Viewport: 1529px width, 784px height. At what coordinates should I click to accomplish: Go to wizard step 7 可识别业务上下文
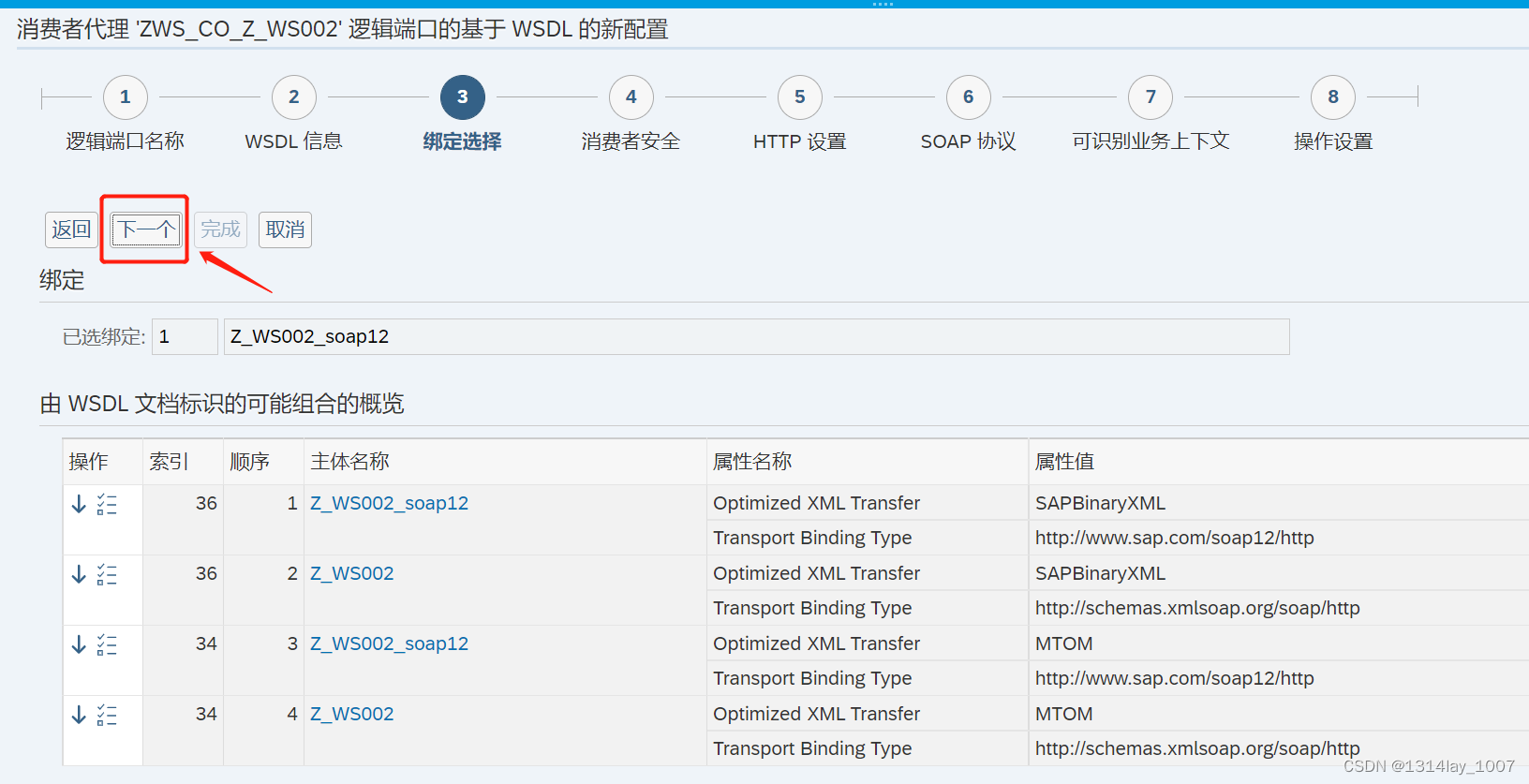(1150, 97)
